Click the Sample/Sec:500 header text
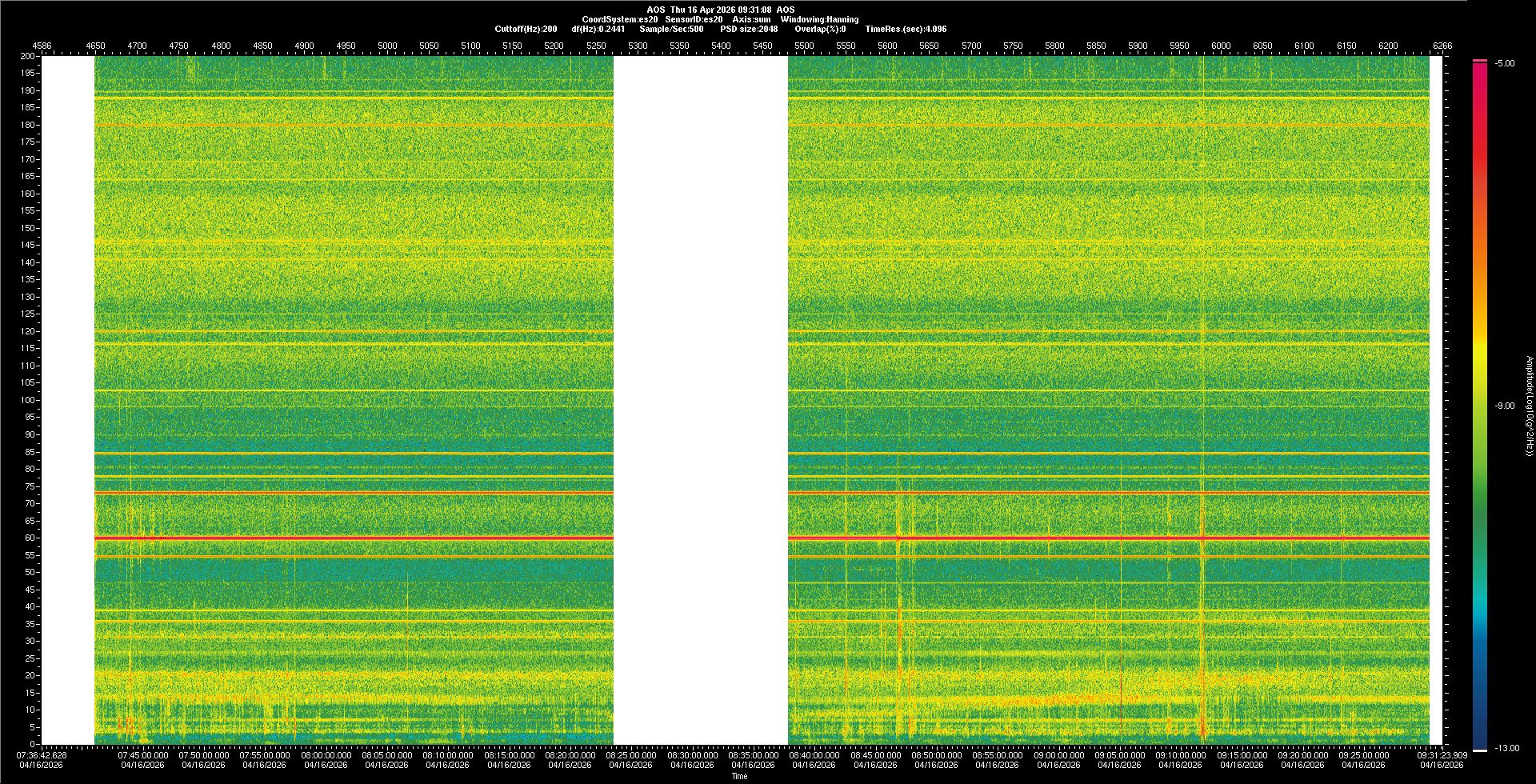 [x=671, y=29]
